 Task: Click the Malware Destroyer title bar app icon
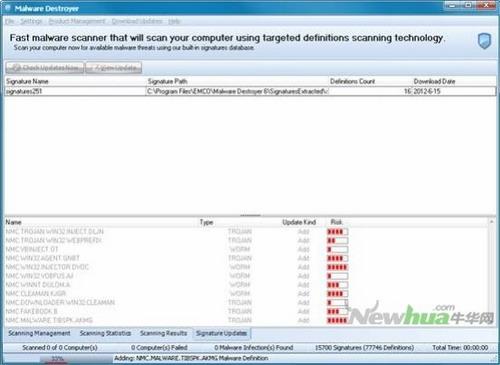[7, 8]
